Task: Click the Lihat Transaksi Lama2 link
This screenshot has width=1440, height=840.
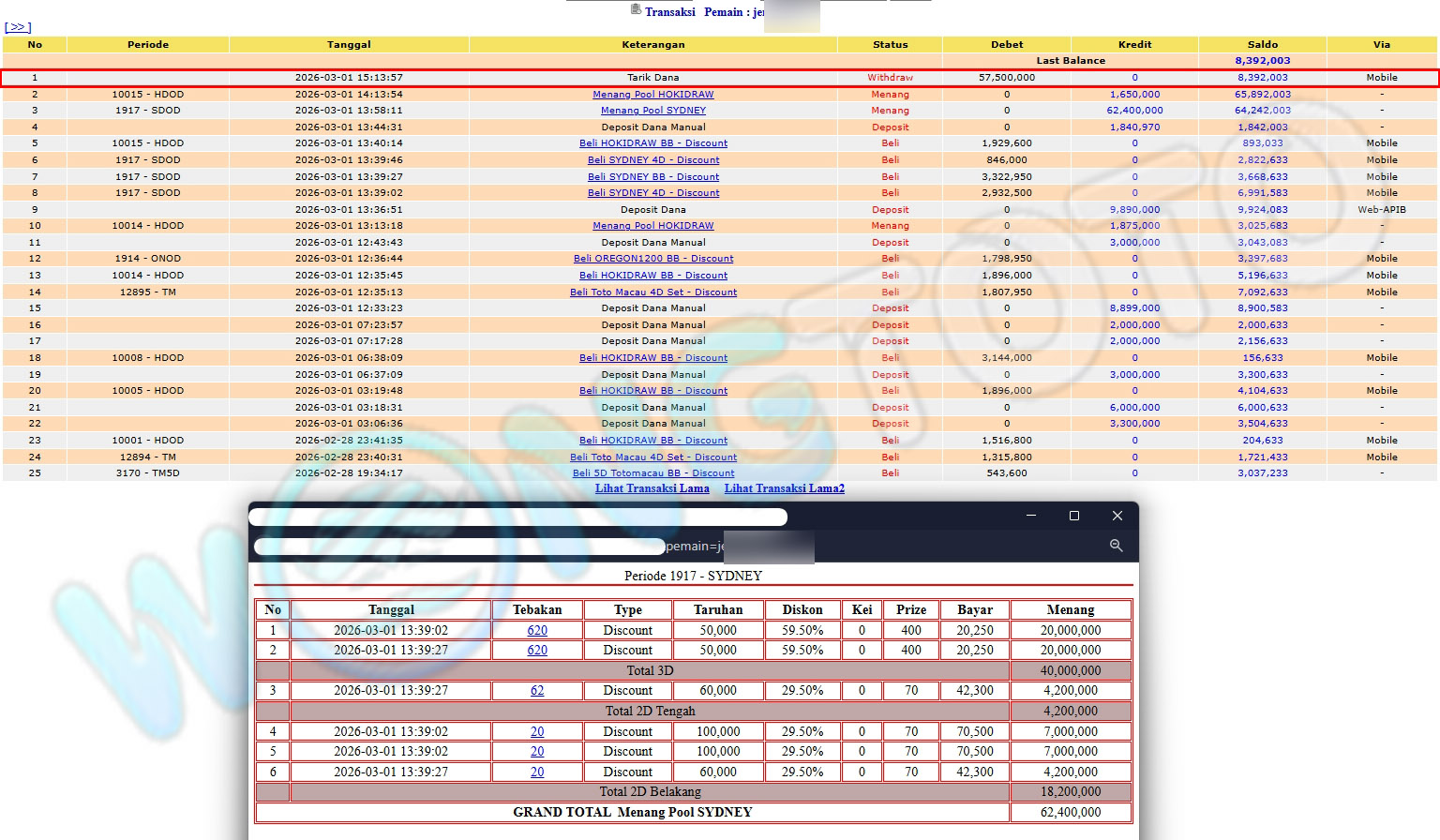Action: 784,488
